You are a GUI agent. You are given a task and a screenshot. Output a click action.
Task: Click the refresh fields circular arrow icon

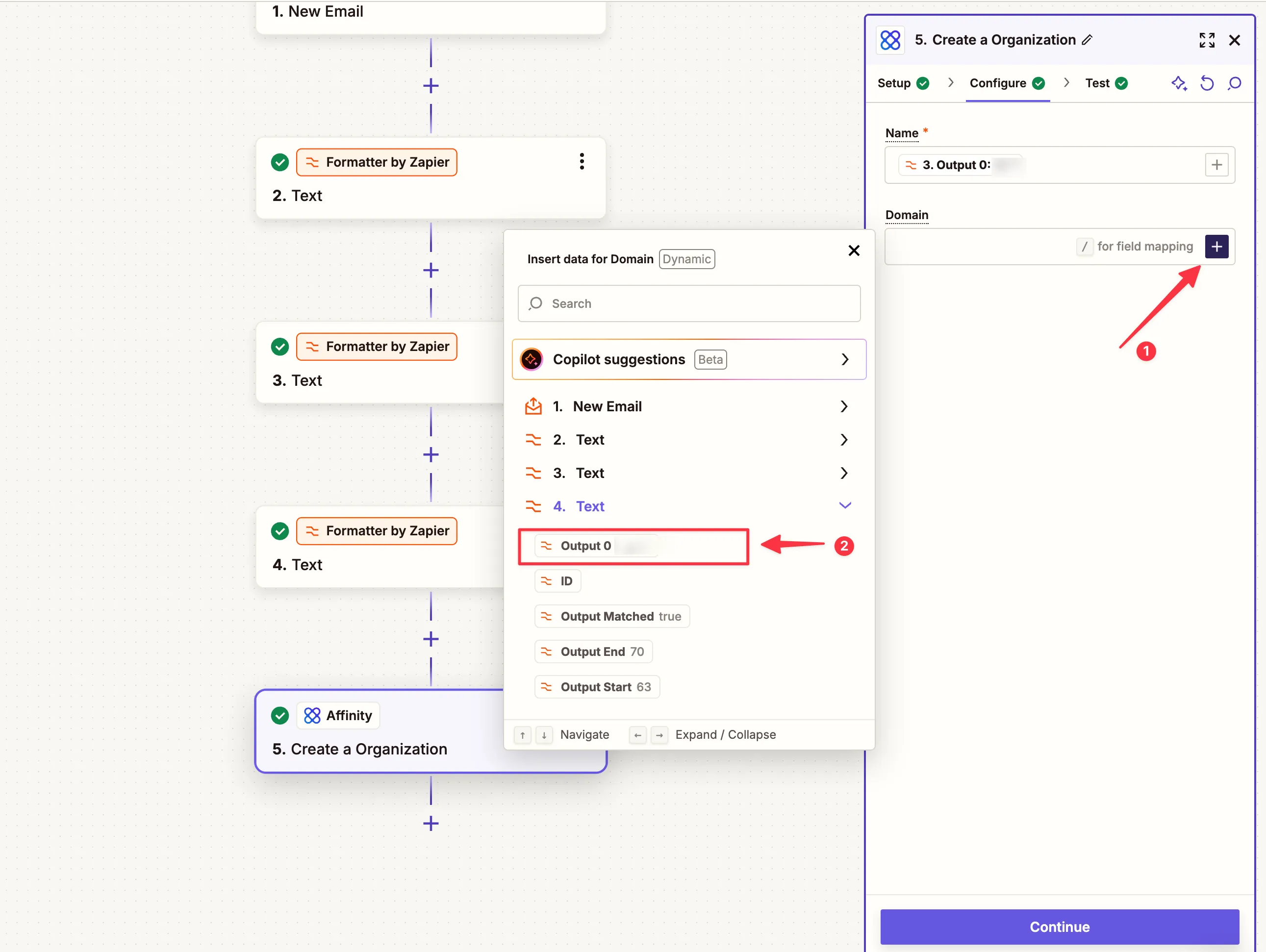pyautogui.click(x=1207, y=83)
